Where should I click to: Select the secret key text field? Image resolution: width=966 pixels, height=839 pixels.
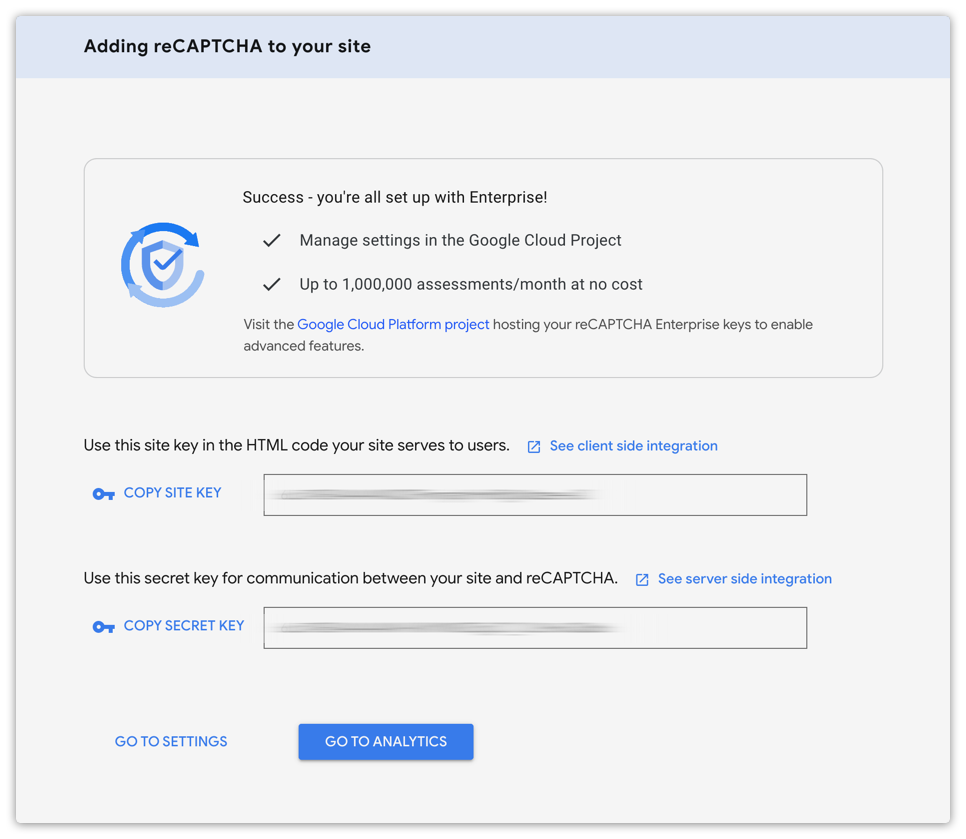[535, 628]
